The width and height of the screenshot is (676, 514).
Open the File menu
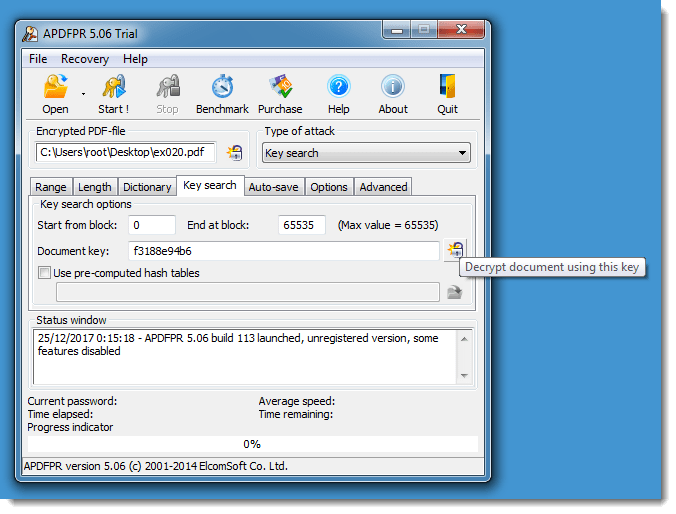point(38,59)
